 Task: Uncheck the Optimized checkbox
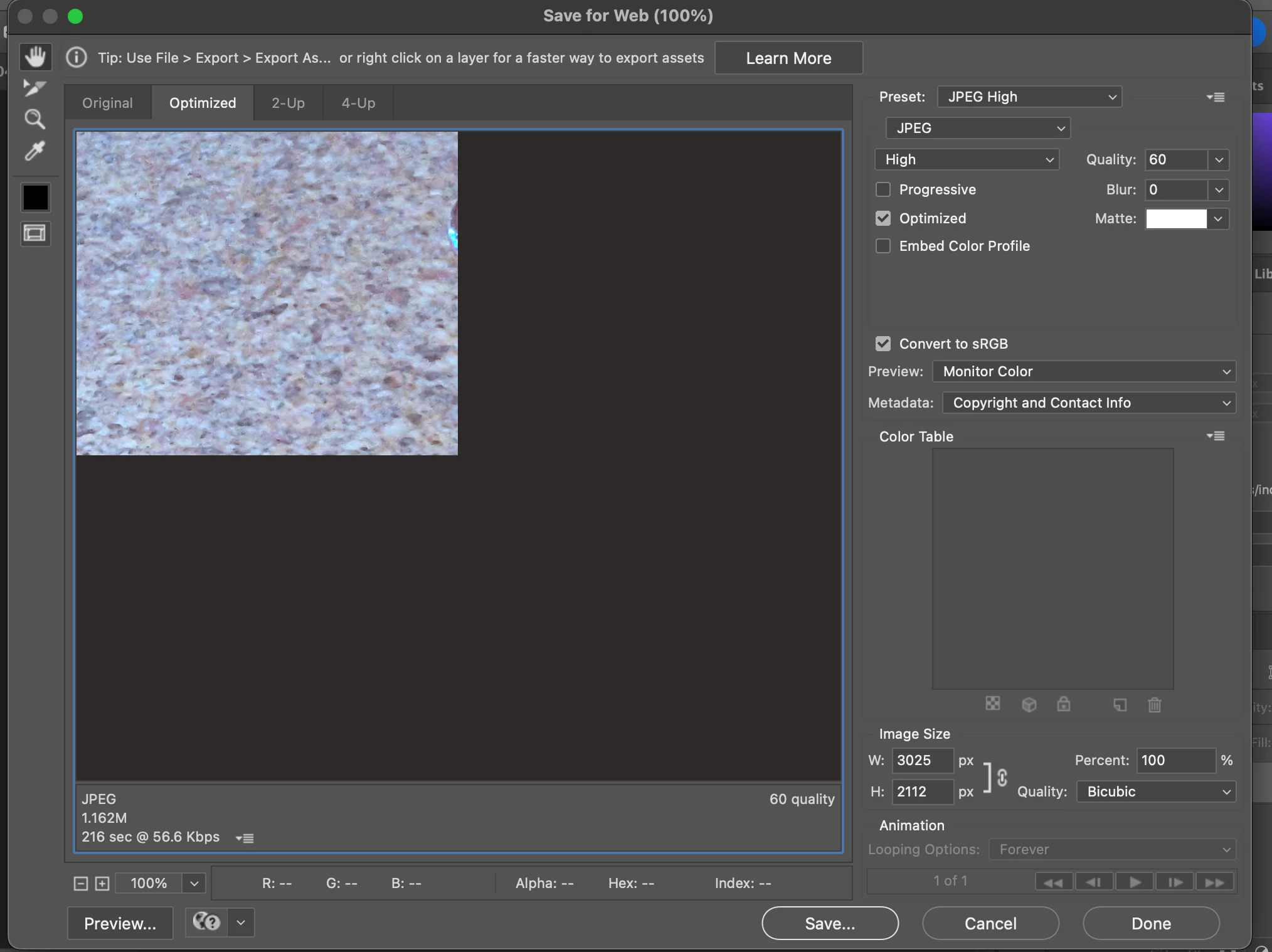[x=883, y=218]
